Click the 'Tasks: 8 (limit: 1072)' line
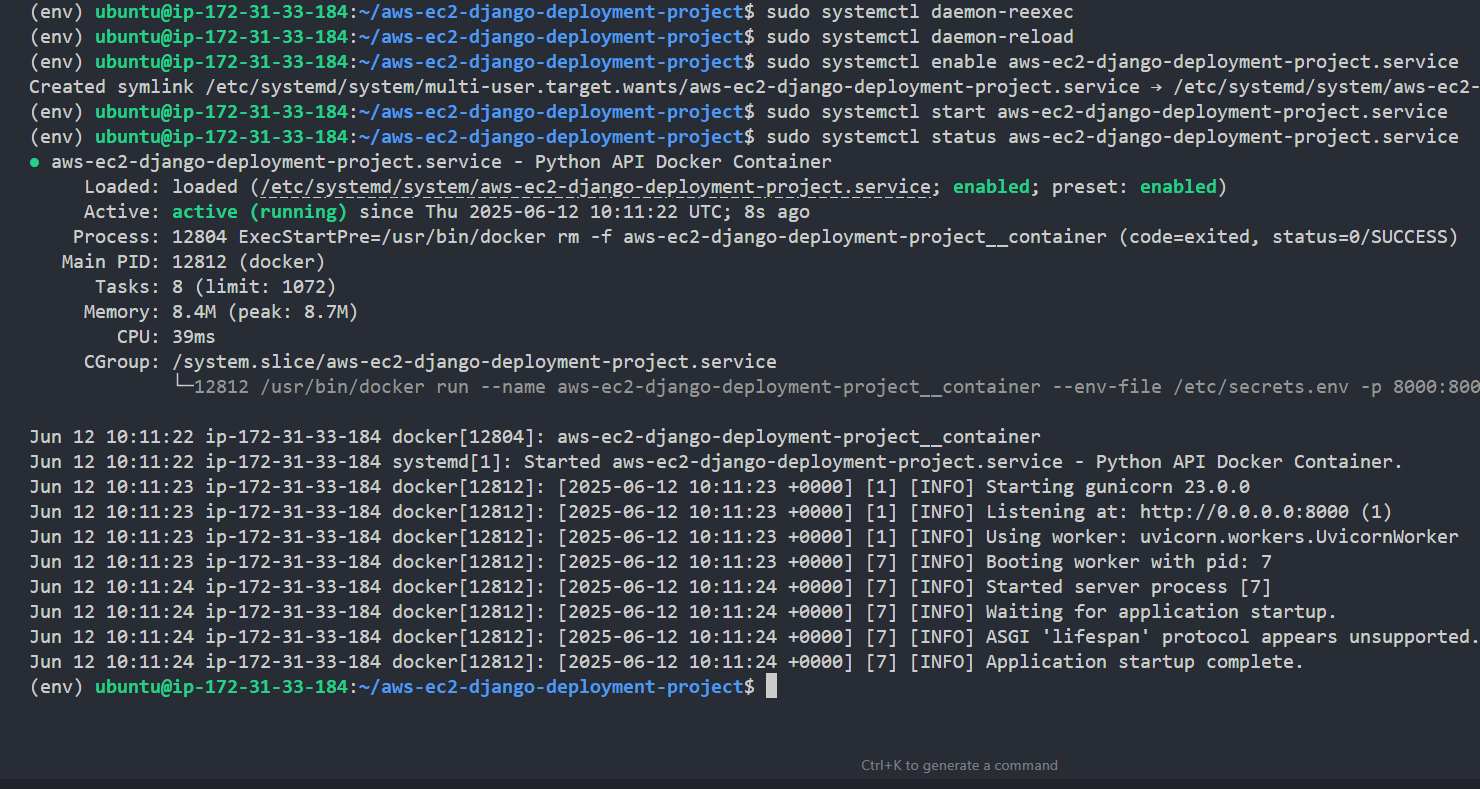1480x789 pixels. pos(209,287)
